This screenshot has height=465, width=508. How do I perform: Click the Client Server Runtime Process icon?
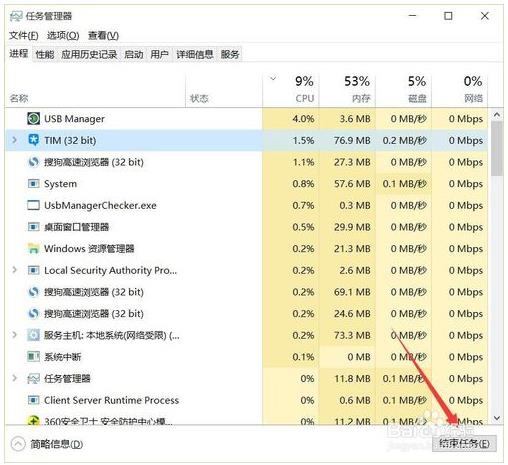pos(33,400)
